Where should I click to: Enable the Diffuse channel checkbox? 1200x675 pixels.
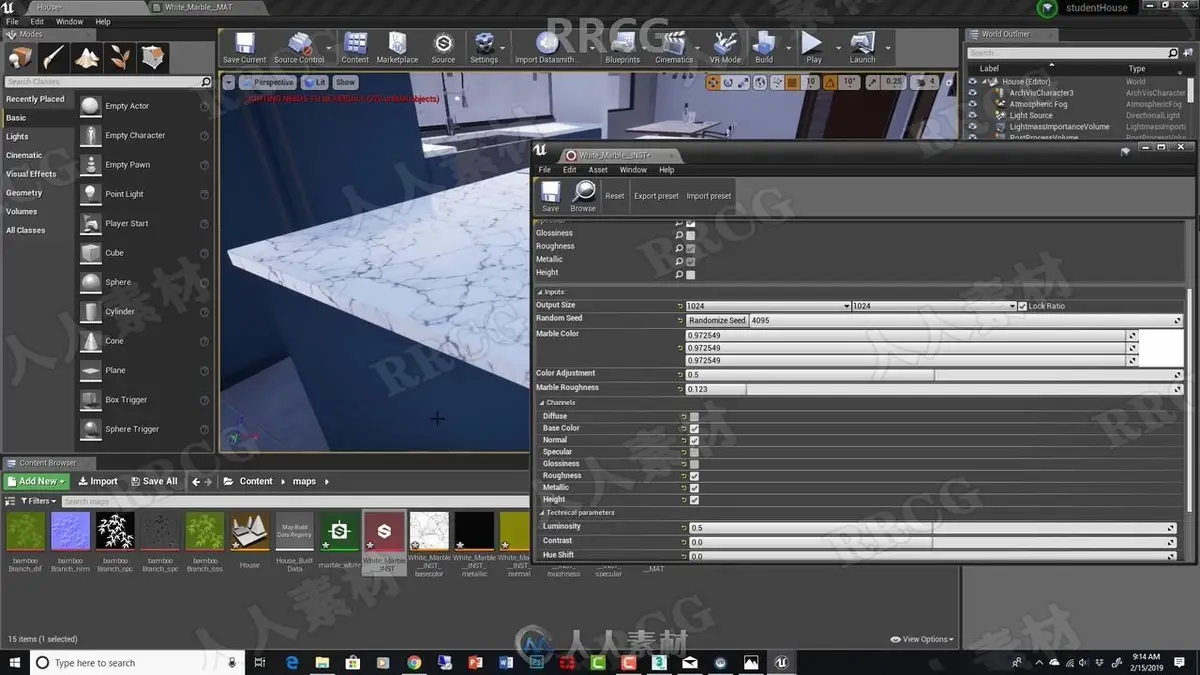click(x=694, y=416)
